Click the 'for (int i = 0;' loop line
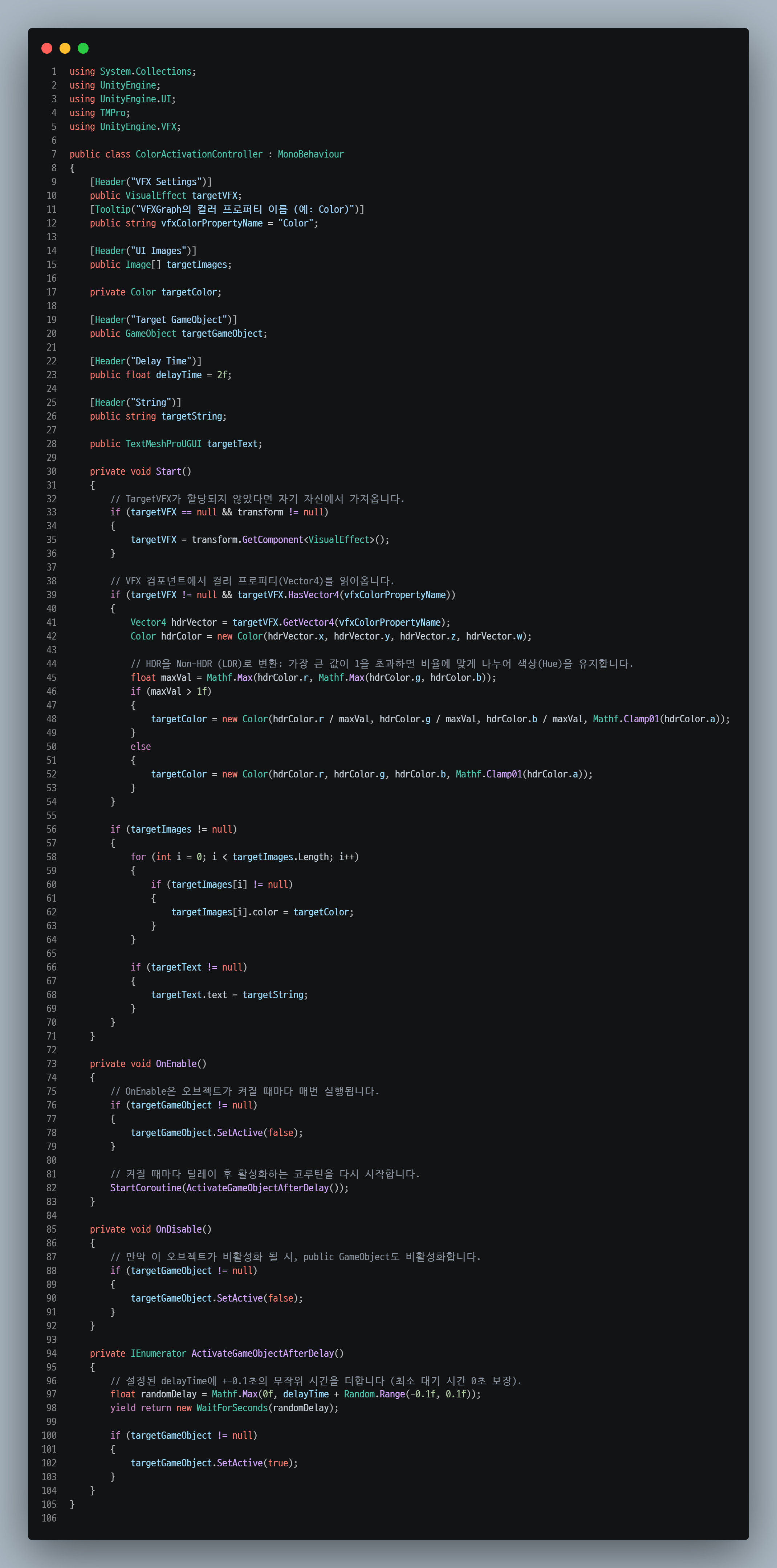The image size is (777, 1568). (x=245, y=857)
